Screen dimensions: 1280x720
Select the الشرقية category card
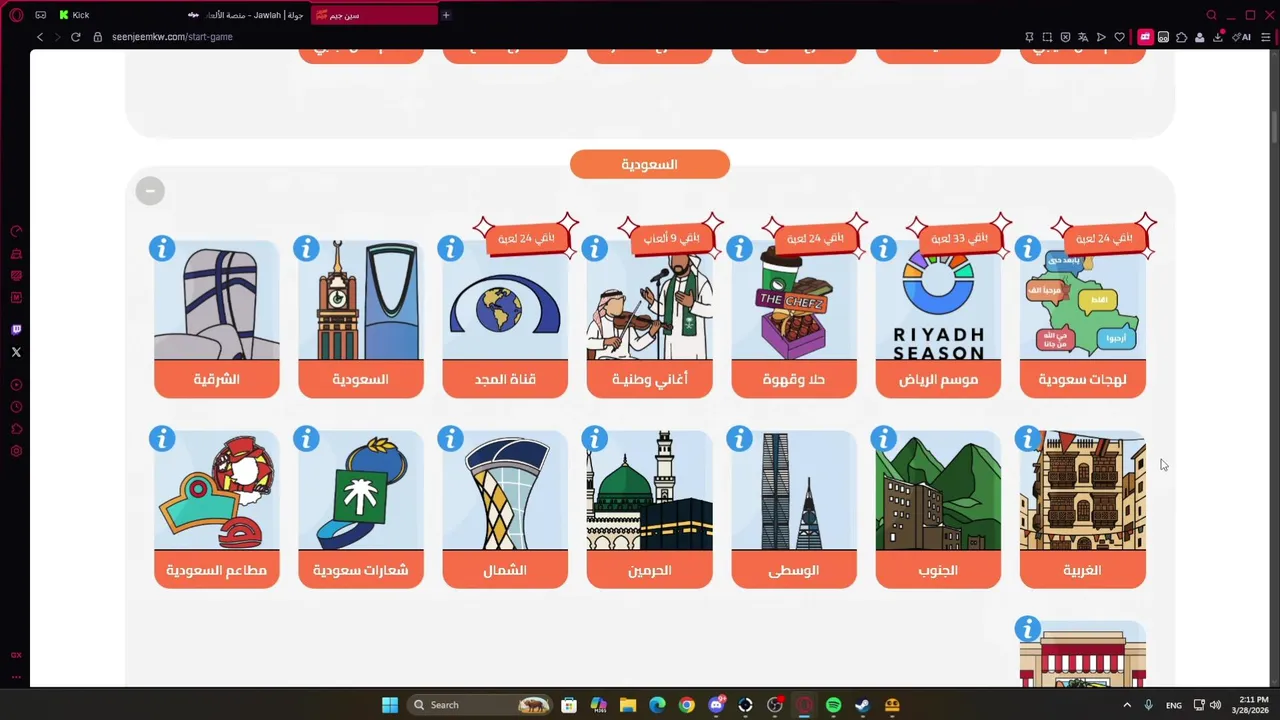click(217, 319)
